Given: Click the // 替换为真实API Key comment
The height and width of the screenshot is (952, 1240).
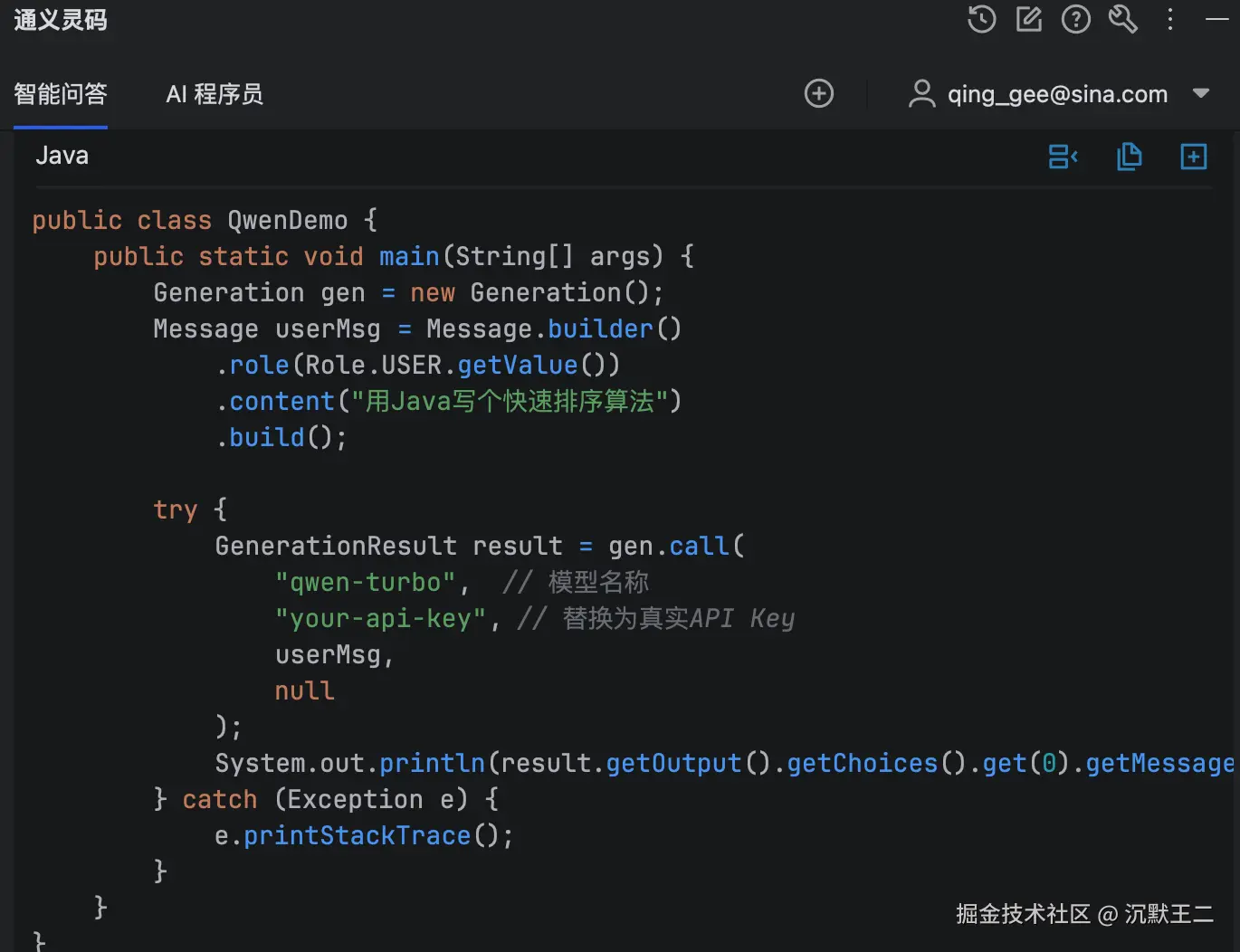Looking at the screenshot, I should point(656,618).
